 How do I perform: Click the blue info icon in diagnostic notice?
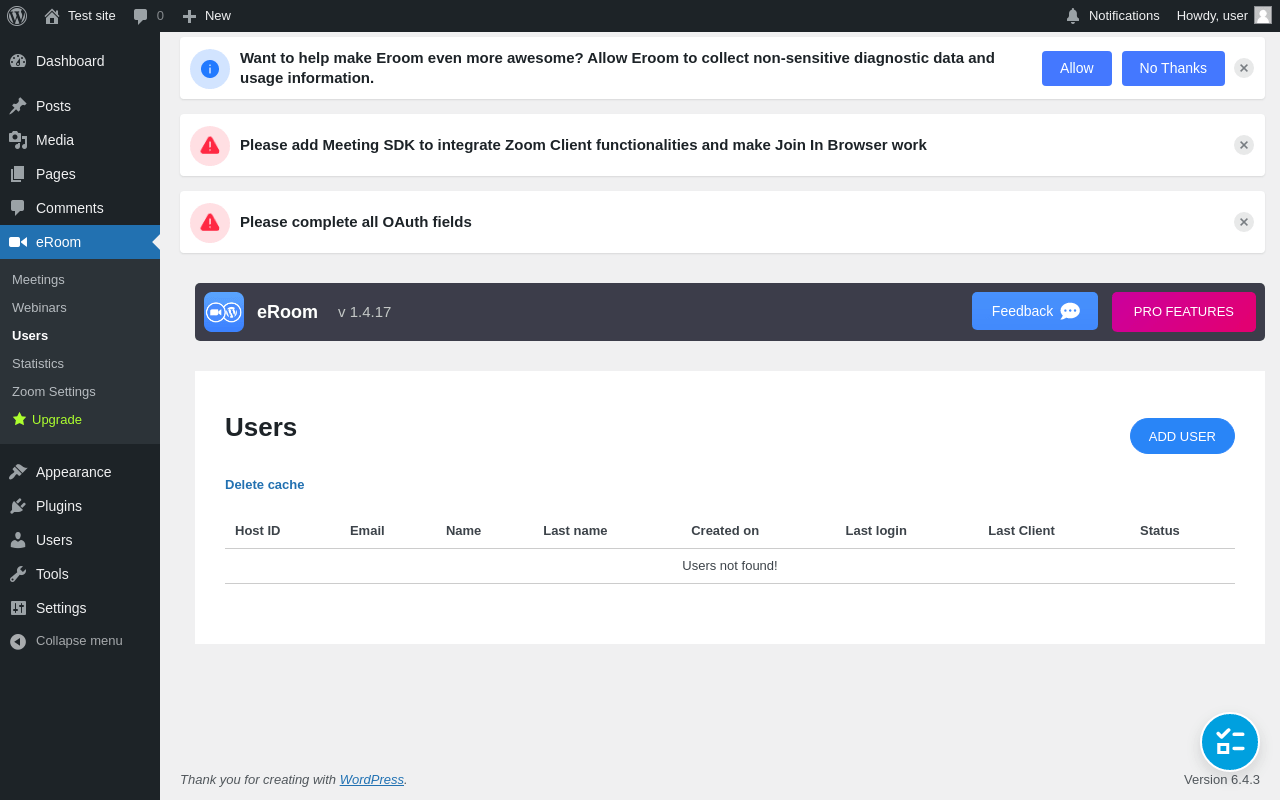[210, 69]
